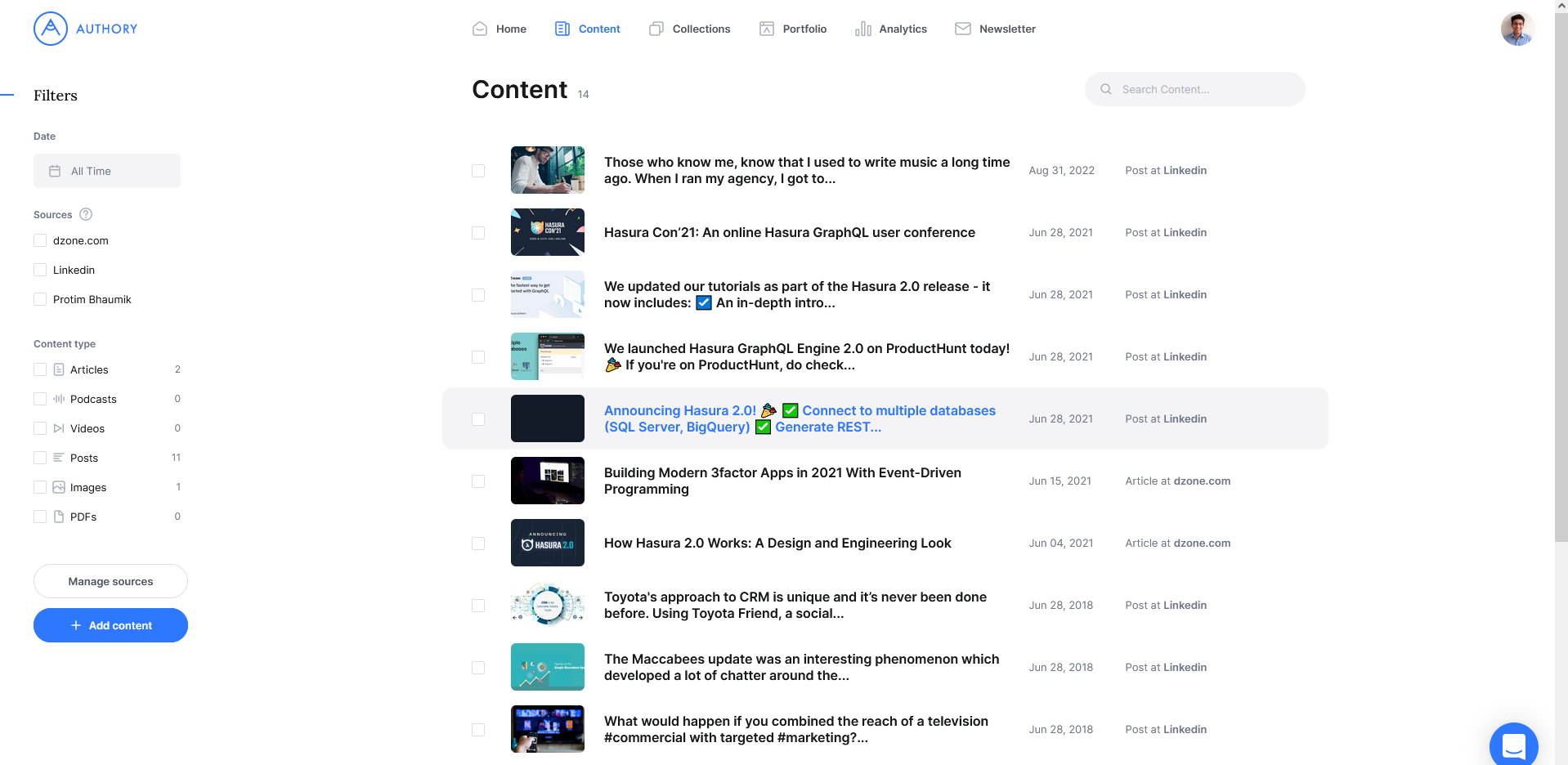This screenshot has width=1568, height=765.
Task: Open the Hasura 2.0 Works article thumbnail
Action: pyautogui.click(x=547, y=543)
